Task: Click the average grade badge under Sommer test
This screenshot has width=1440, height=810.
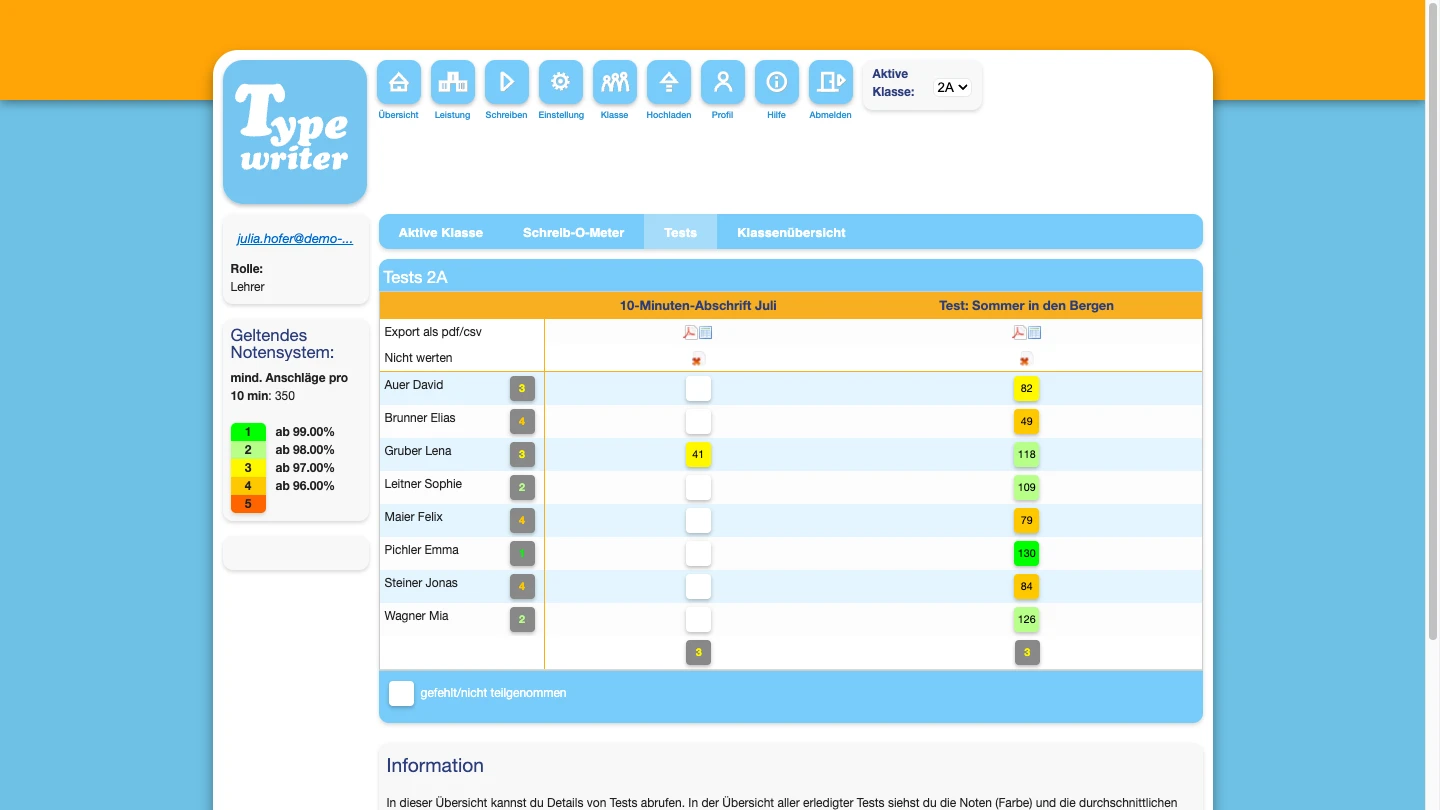Action: point(1027,652)
